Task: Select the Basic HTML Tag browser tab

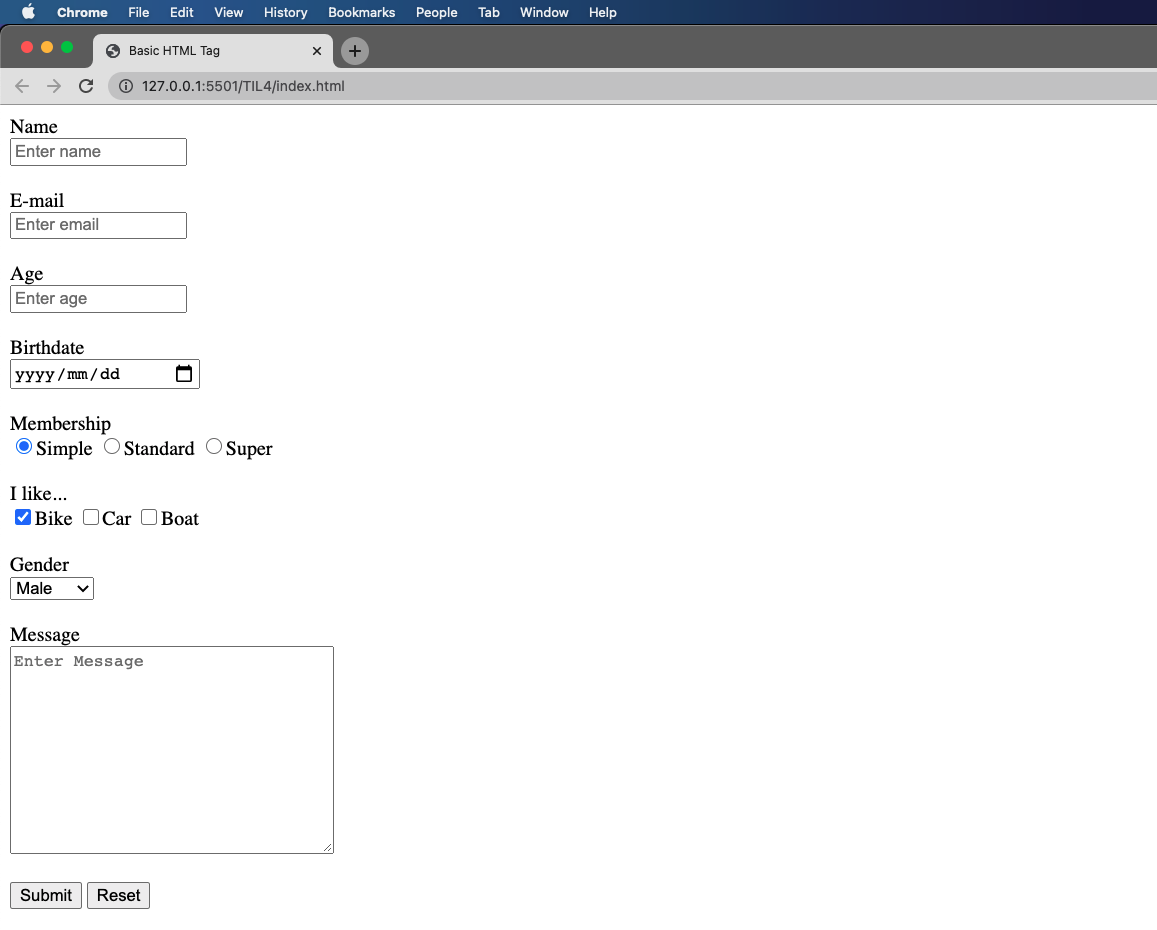Action: pos(213,51)
